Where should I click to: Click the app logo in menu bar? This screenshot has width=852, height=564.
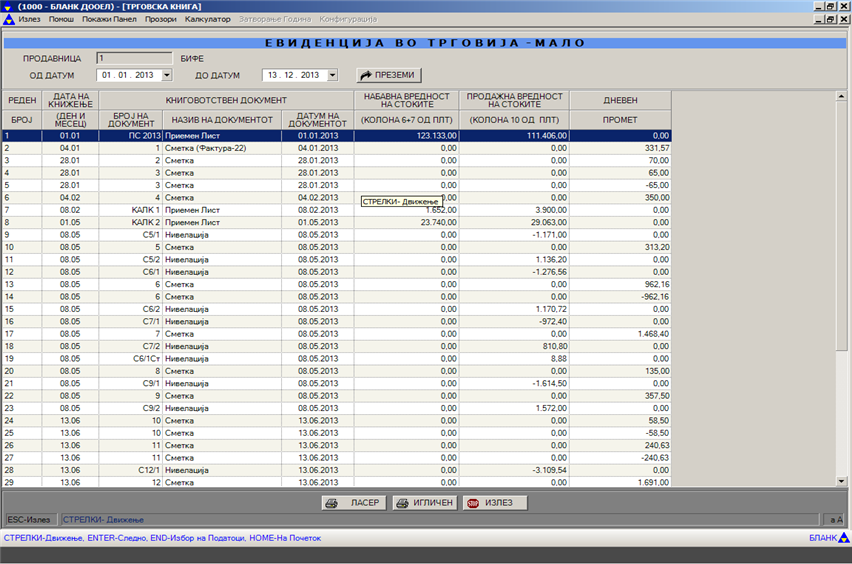click(9, 20)
